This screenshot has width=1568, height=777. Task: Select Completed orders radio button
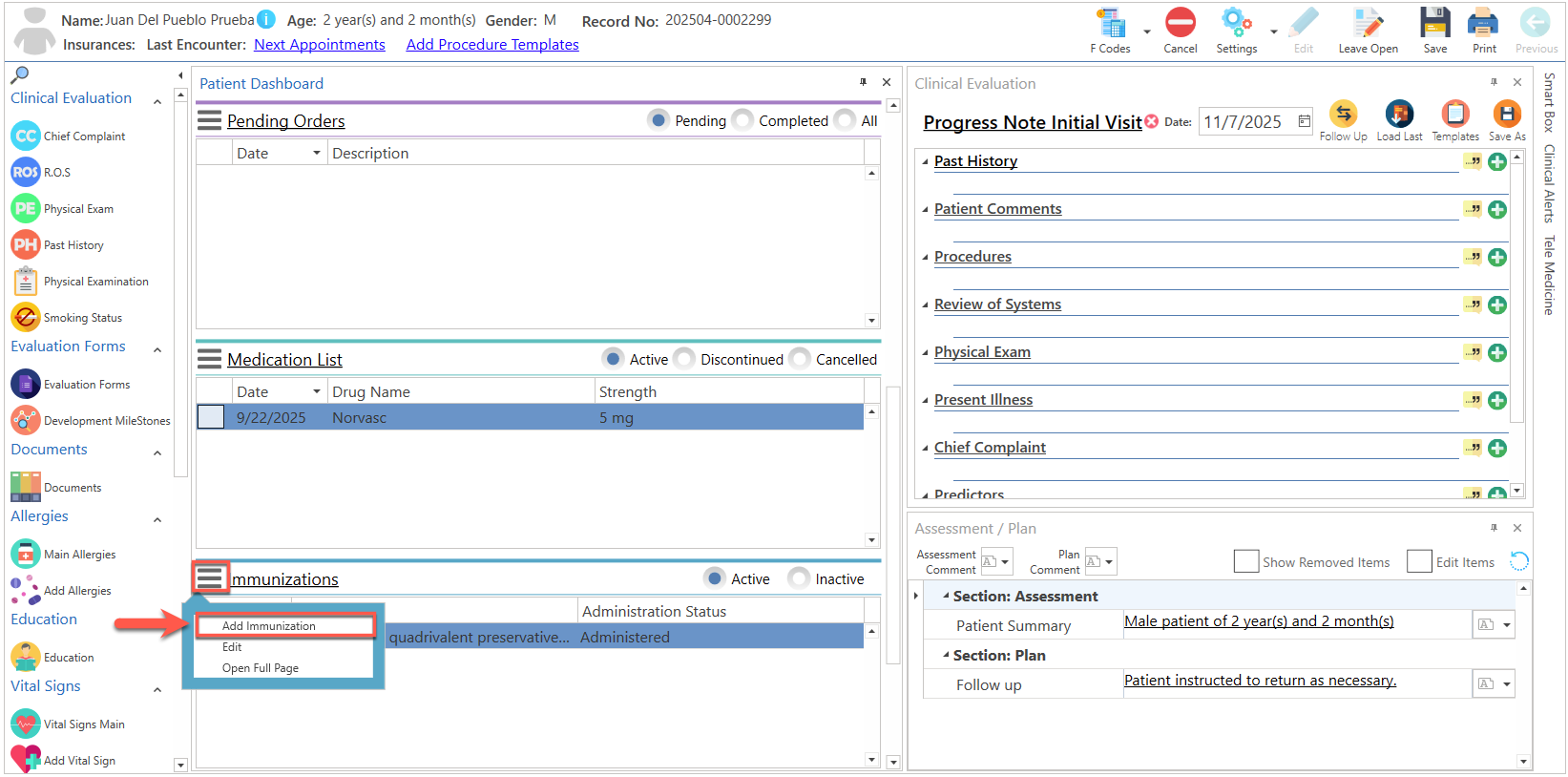tap(742, 120)
